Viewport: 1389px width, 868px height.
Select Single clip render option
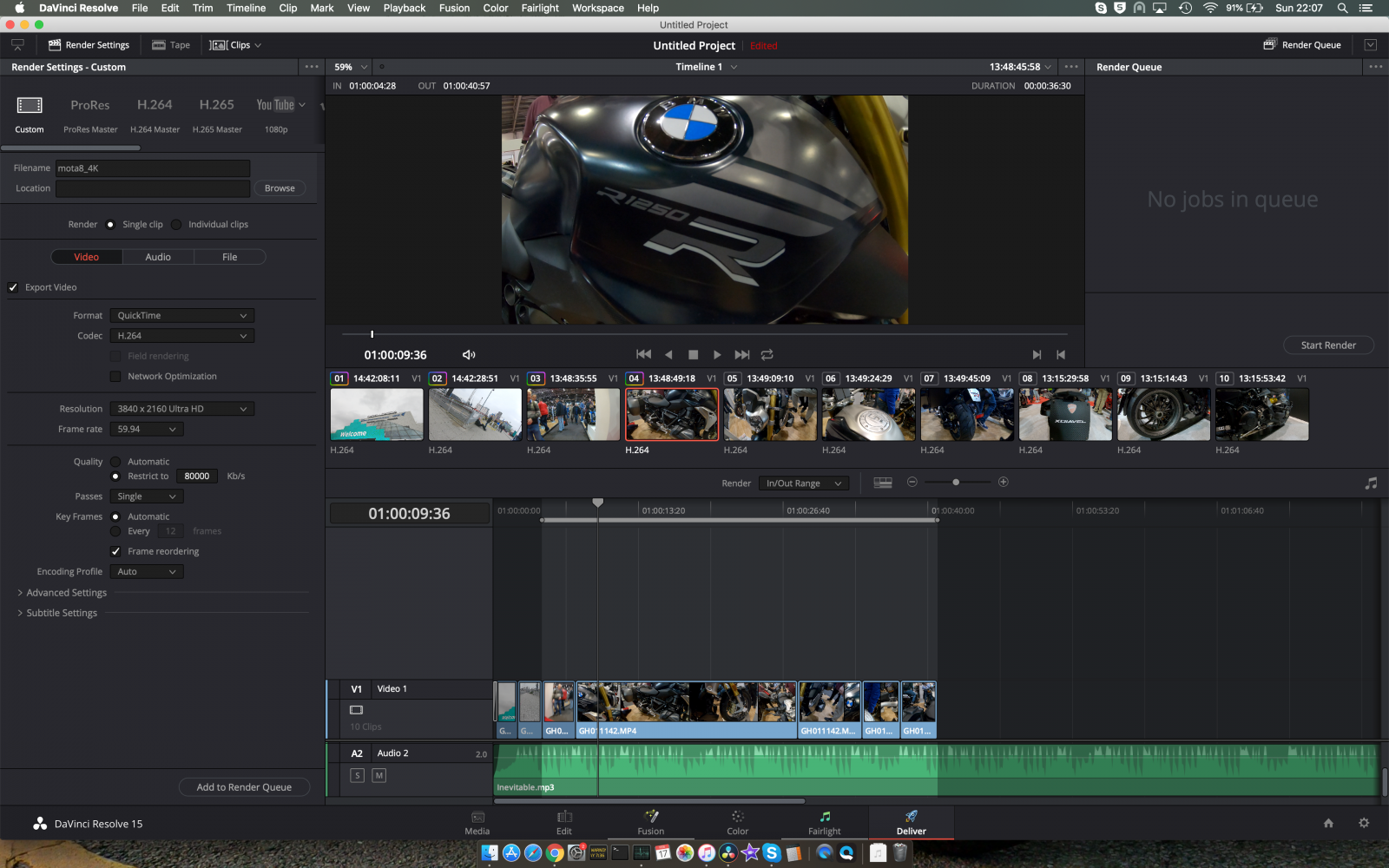(x=110, y=225)
